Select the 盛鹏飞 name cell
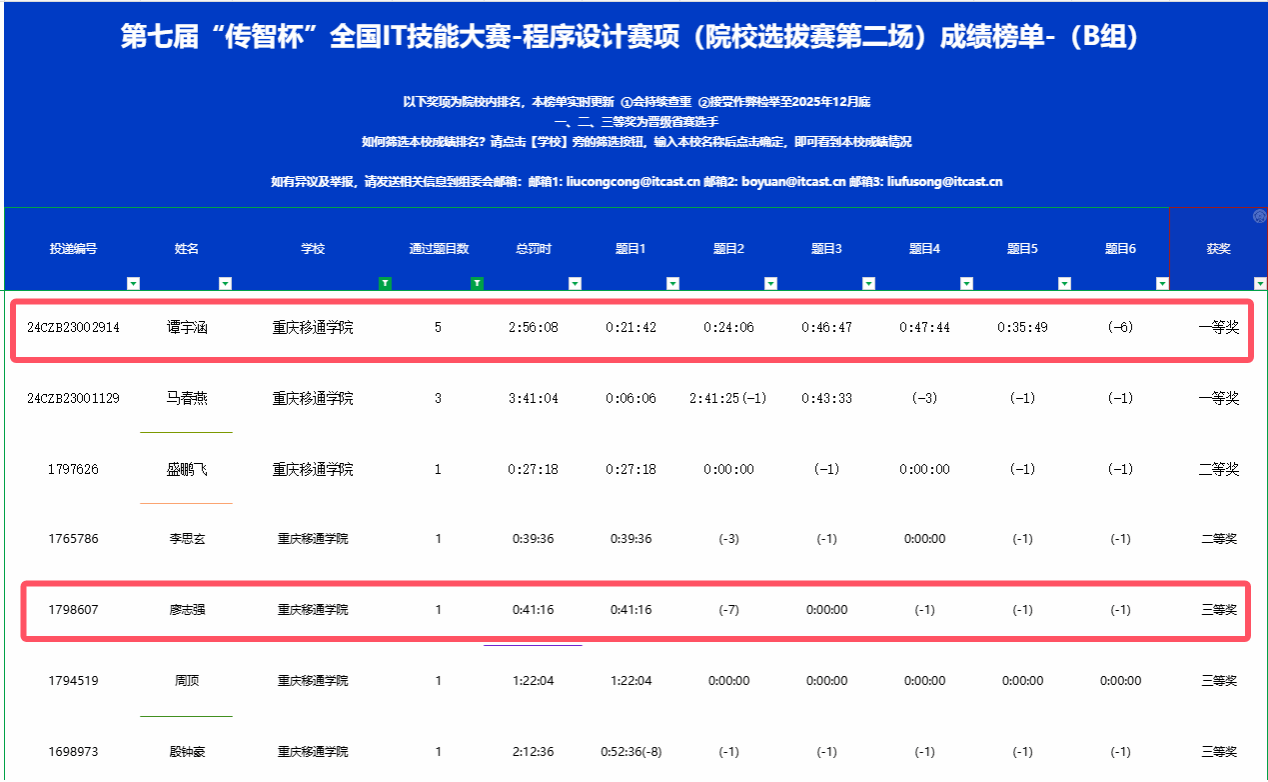1268x782 pixels. click(x=187, y=469)
